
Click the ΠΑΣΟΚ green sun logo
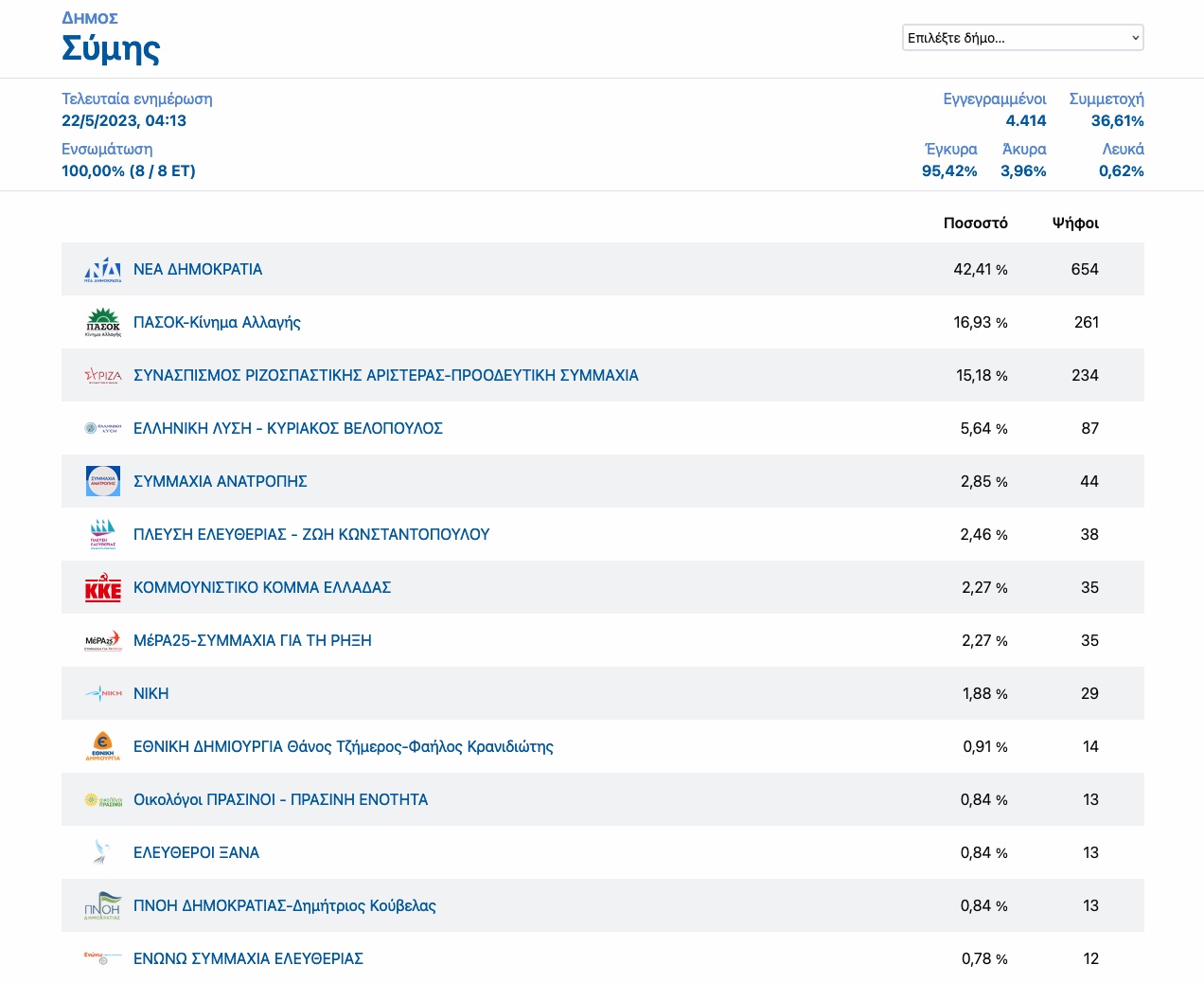pyautogui.click(x=103, y=322)
